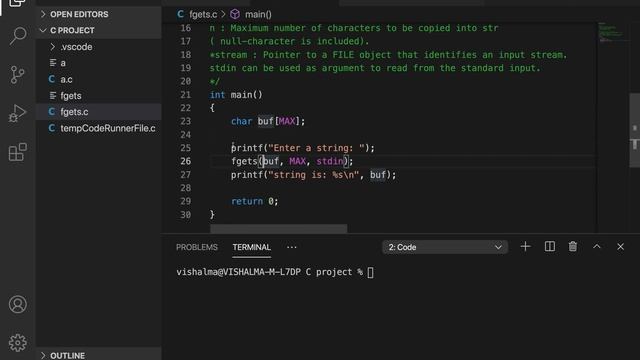640x360 pixels.
Task: Close the terminal panel
Action: click(x=620, y=247)
